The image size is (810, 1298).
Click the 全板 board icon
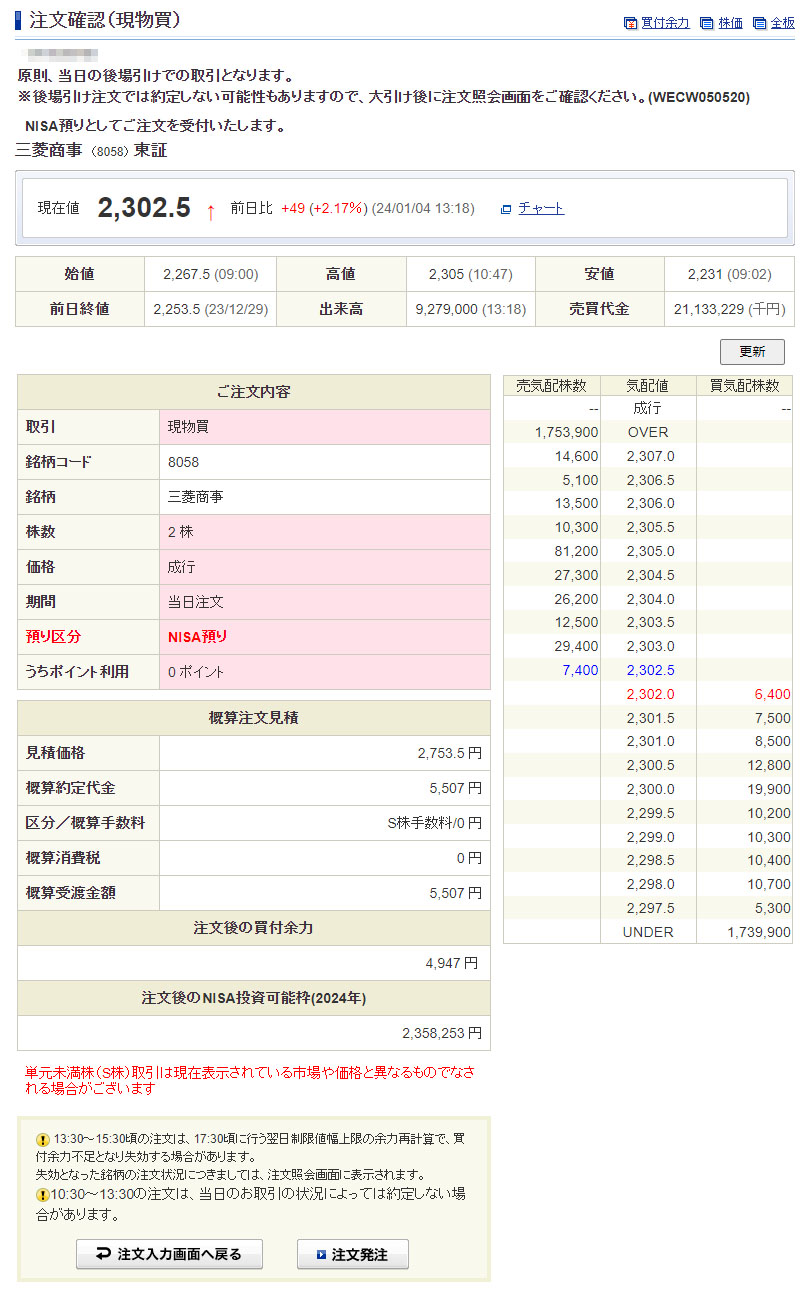point(759,23)
